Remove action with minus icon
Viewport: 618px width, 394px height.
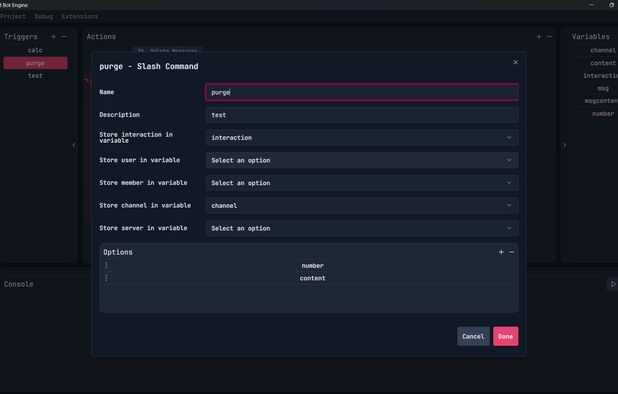pos(549,37)
